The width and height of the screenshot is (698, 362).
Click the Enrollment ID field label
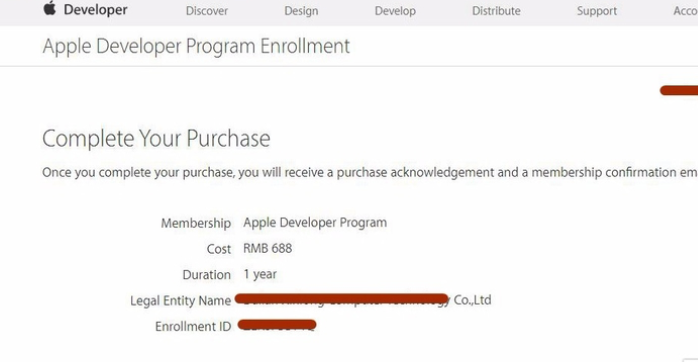pyautogui.click(x=193, y=326)
